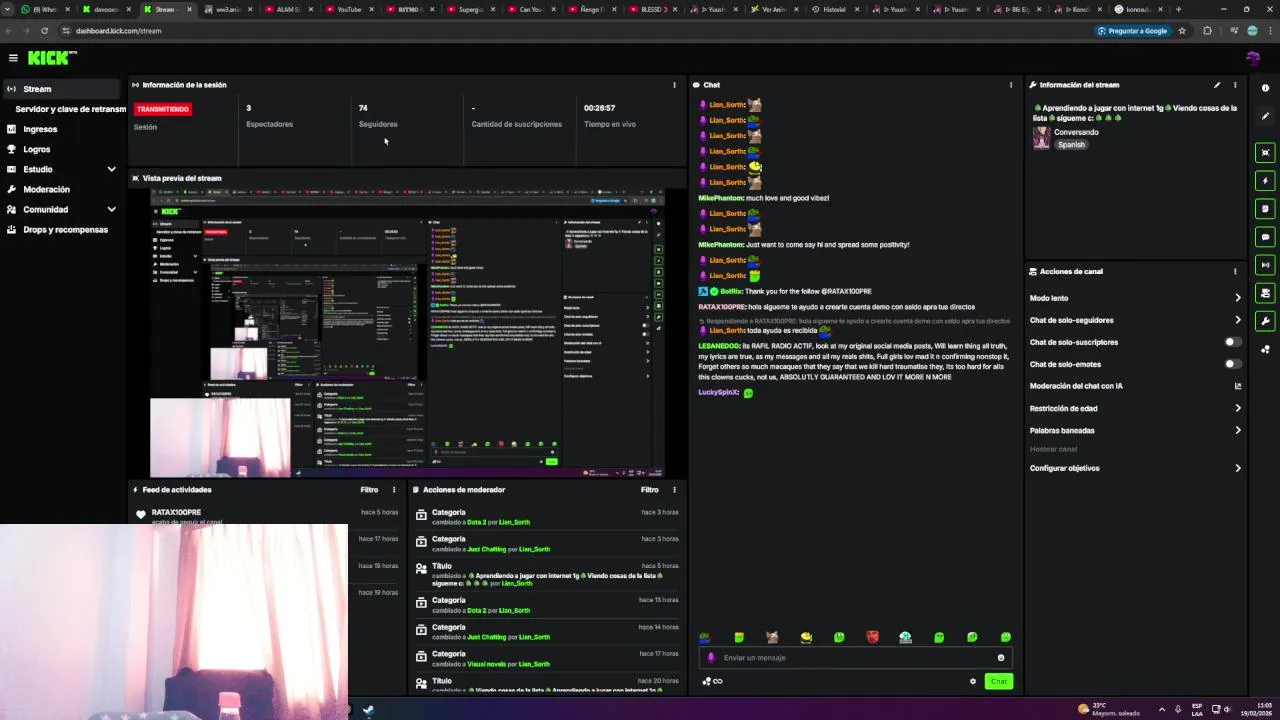Click the purple identity badge in message box
This screenshot has height=720, width=1280.
711,658
